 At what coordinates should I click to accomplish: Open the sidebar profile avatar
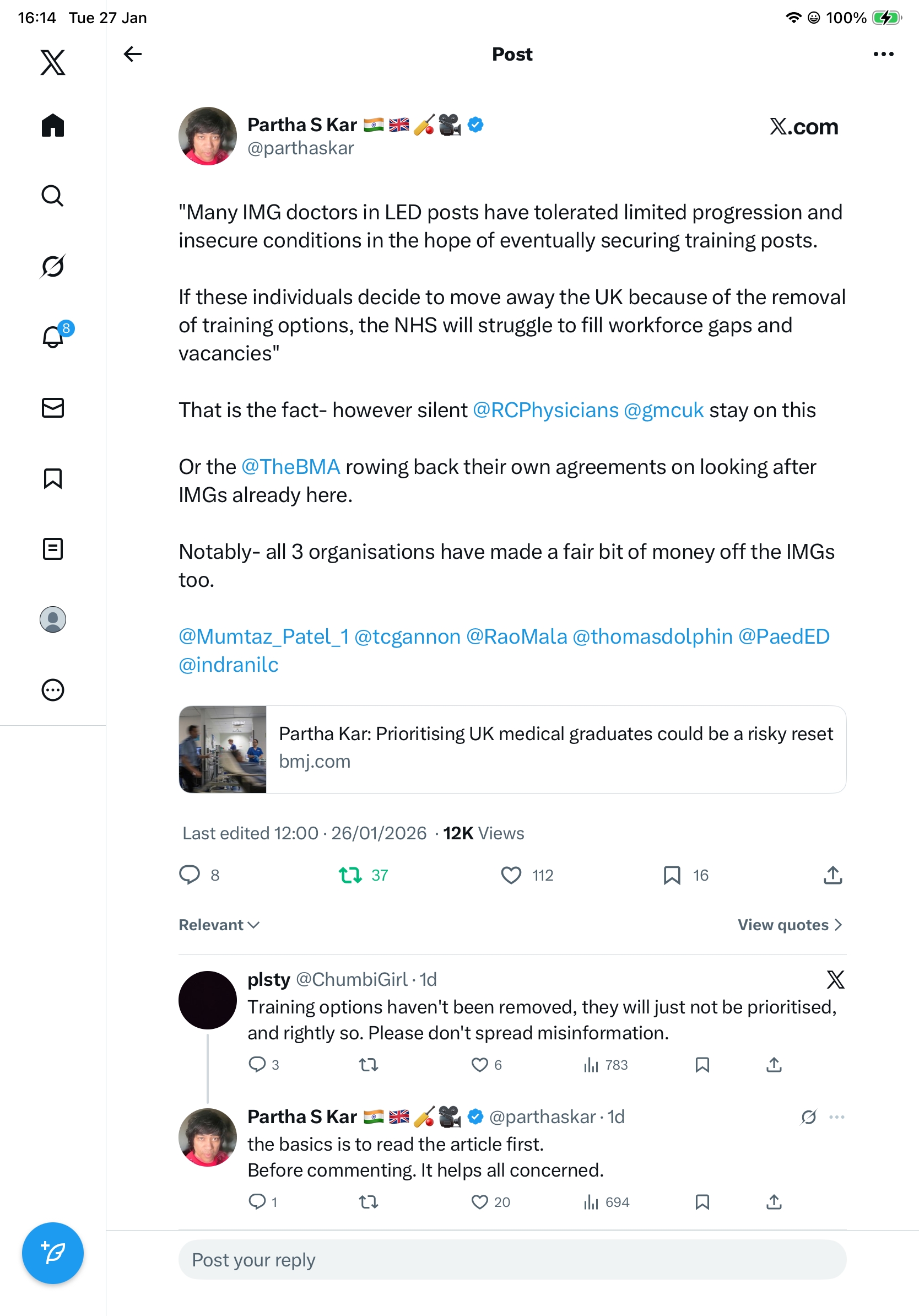pyautogui.click(x=53, y=619)
